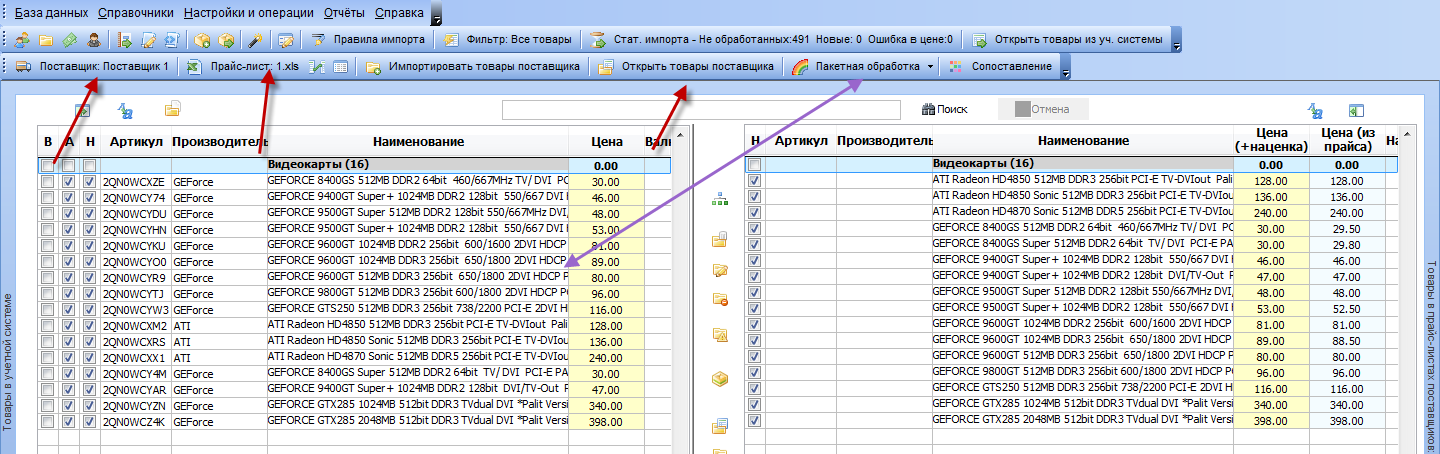This screenshot has height=454, width=1440.
Task: Click the export icon above left table
Action: pos(84,110)
